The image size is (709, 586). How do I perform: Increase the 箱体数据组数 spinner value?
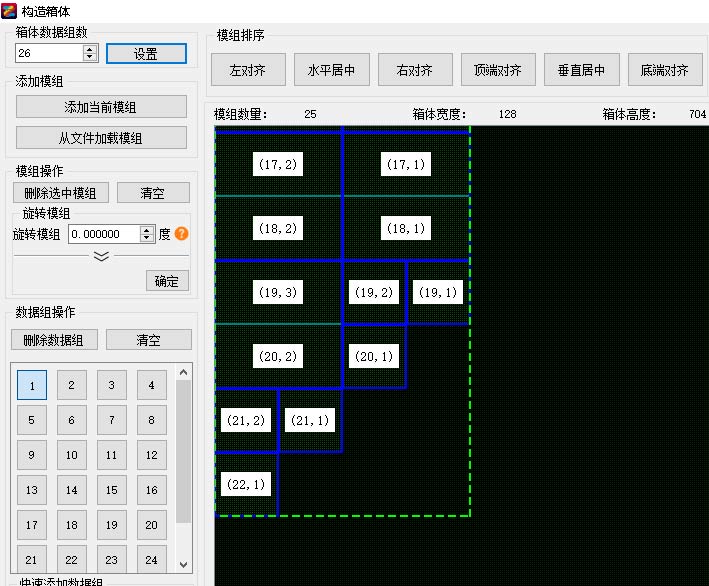(90, 49)
